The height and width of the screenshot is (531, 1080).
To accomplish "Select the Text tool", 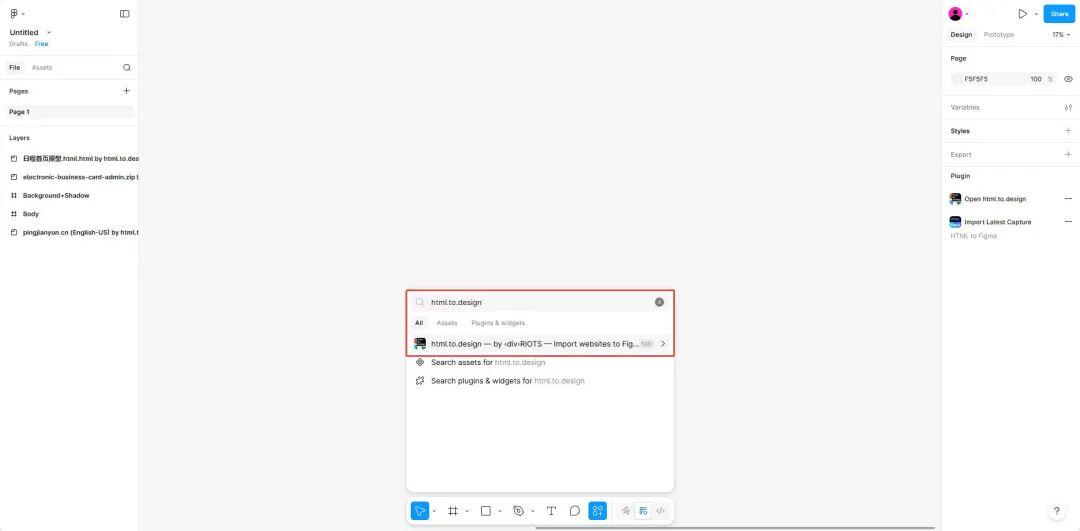I will click(x=551, y=511).
